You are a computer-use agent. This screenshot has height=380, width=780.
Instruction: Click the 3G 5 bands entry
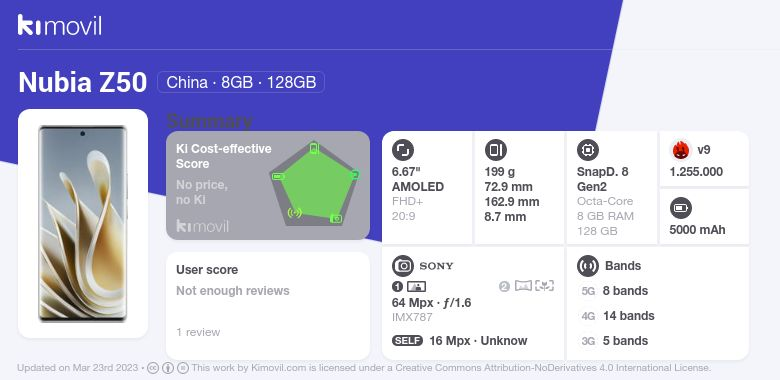[615, 341]
